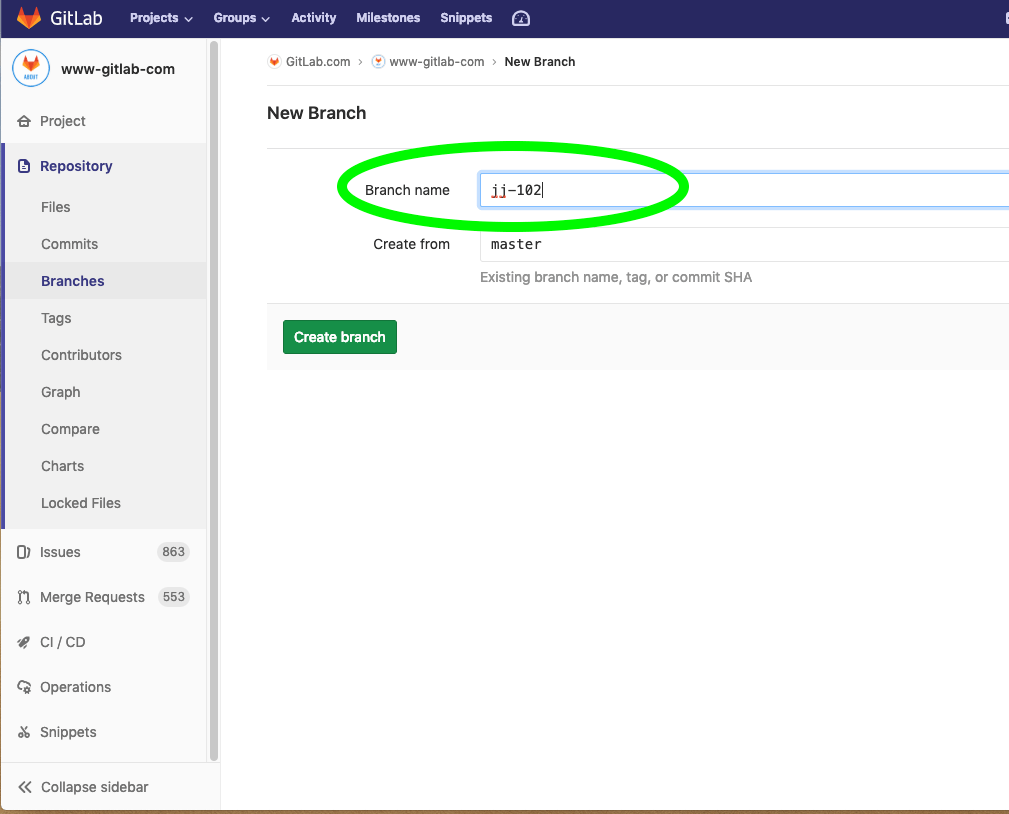This screenshot has width=1009, height=814.
Task: Open Commits under Repository
Action: (69, 244)
